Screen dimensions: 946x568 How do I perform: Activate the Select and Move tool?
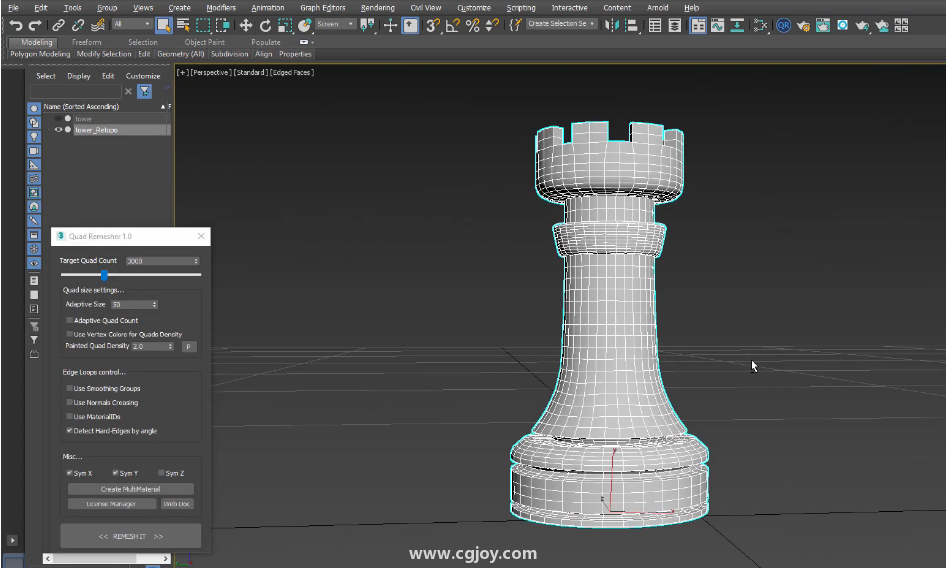[246, 25]
